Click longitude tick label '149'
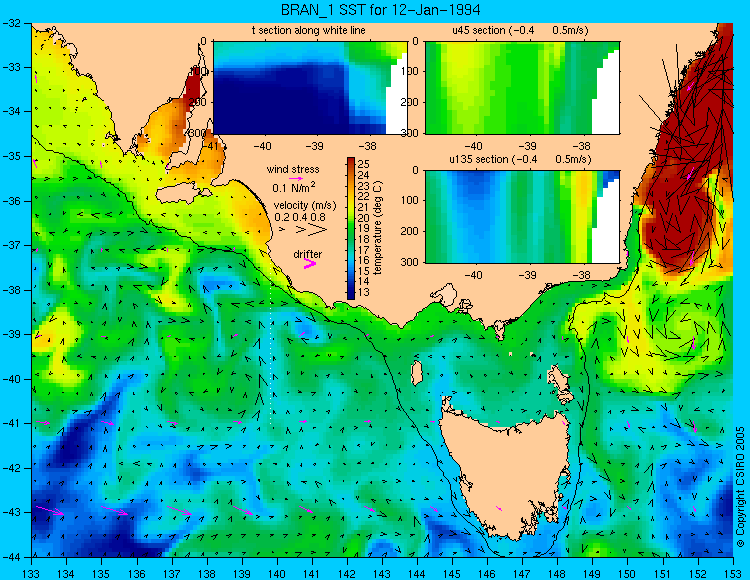Screen dimensions: 750x580 pos(593,573)
